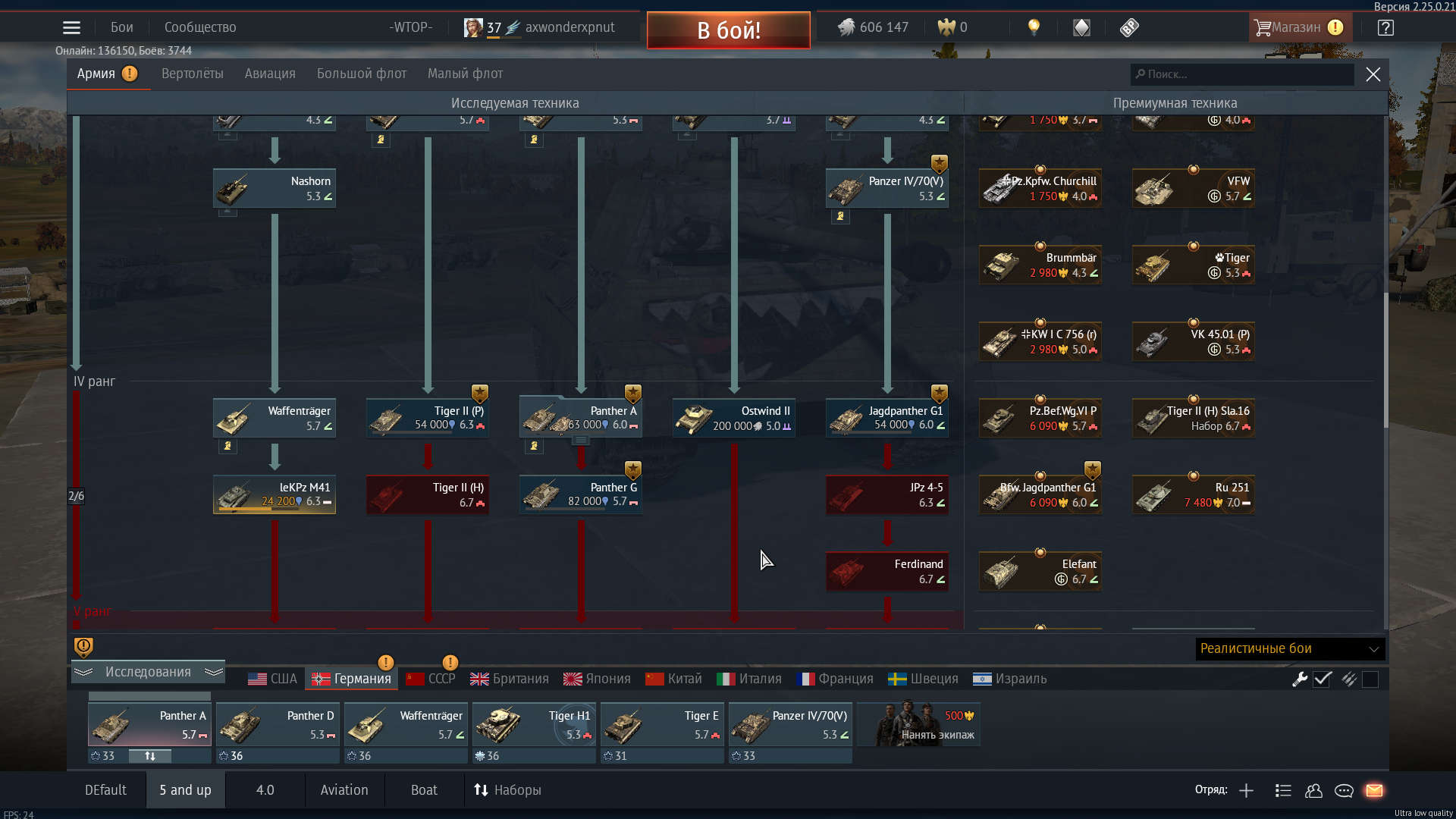Select the Panther G tank in tree
Viewport: 1456px width, 819px height.
click(581, 494)
